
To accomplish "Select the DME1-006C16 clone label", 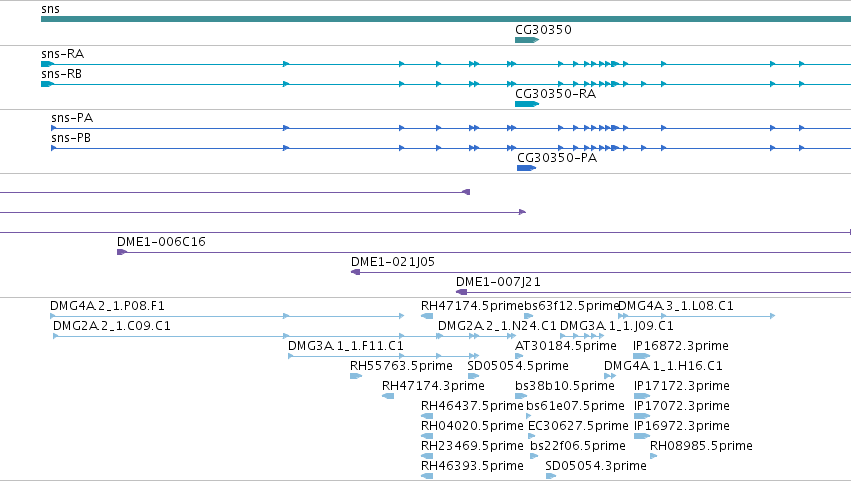I will 161,242.
